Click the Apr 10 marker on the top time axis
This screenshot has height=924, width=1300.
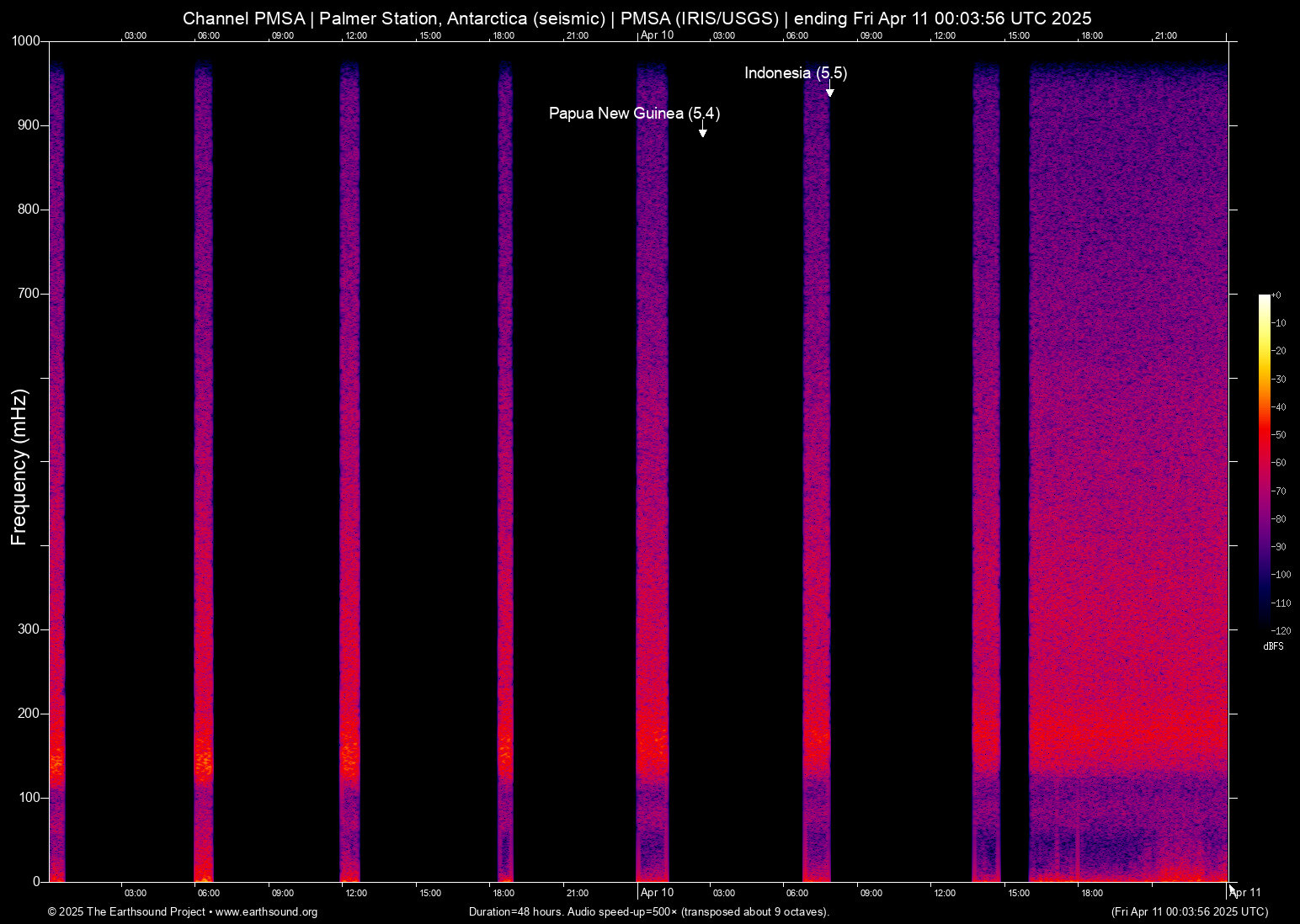[x=657, y=35]
